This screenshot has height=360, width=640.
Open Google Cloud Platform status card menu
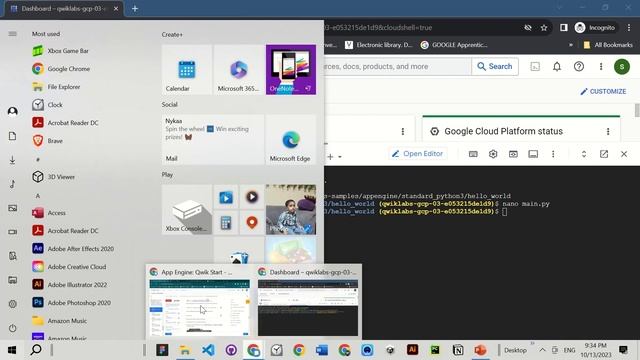608,131
